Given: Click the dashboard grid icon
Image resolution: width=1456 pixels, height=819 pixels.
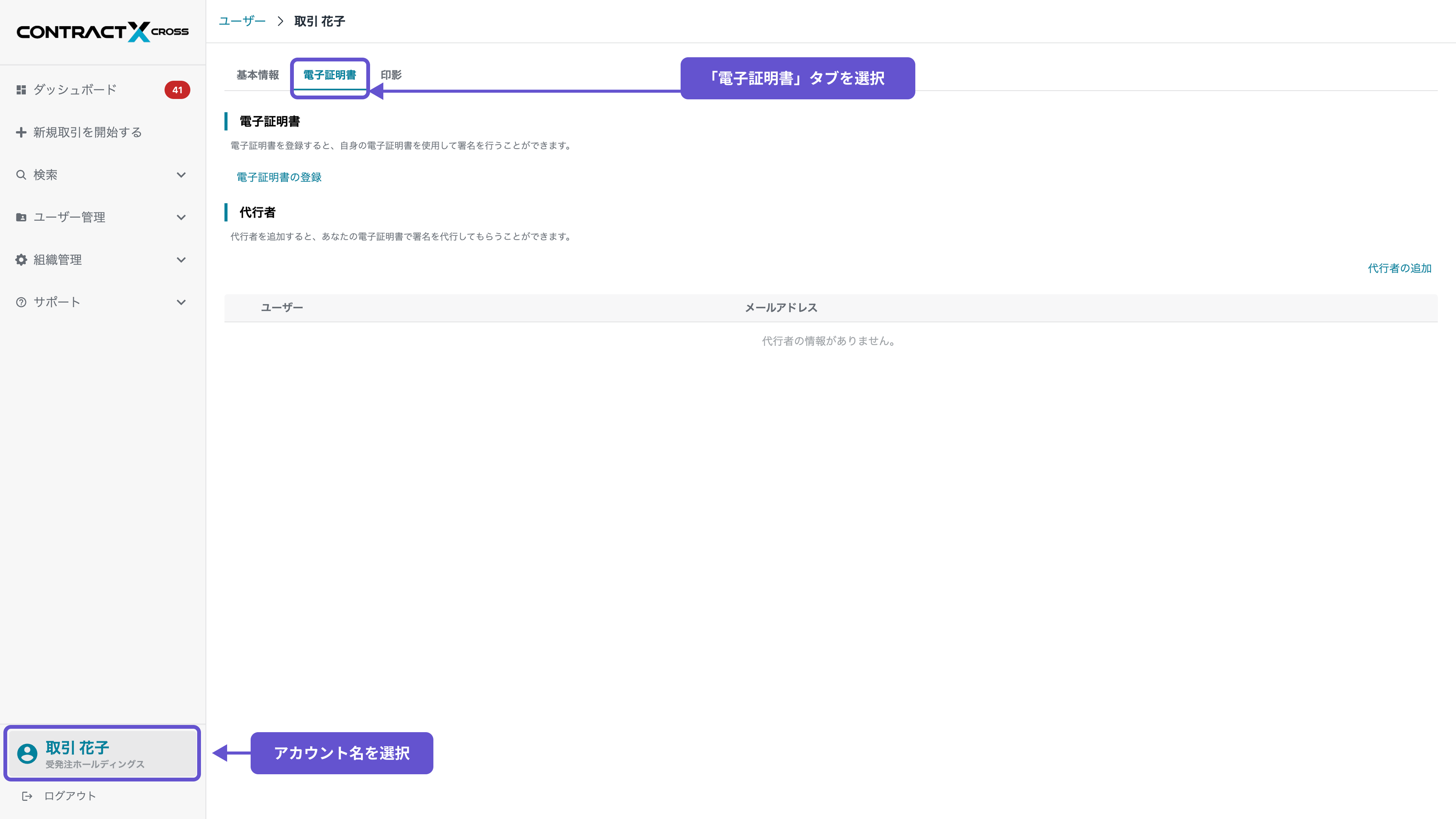Looking at the screenshot, I should pos(21,90).
